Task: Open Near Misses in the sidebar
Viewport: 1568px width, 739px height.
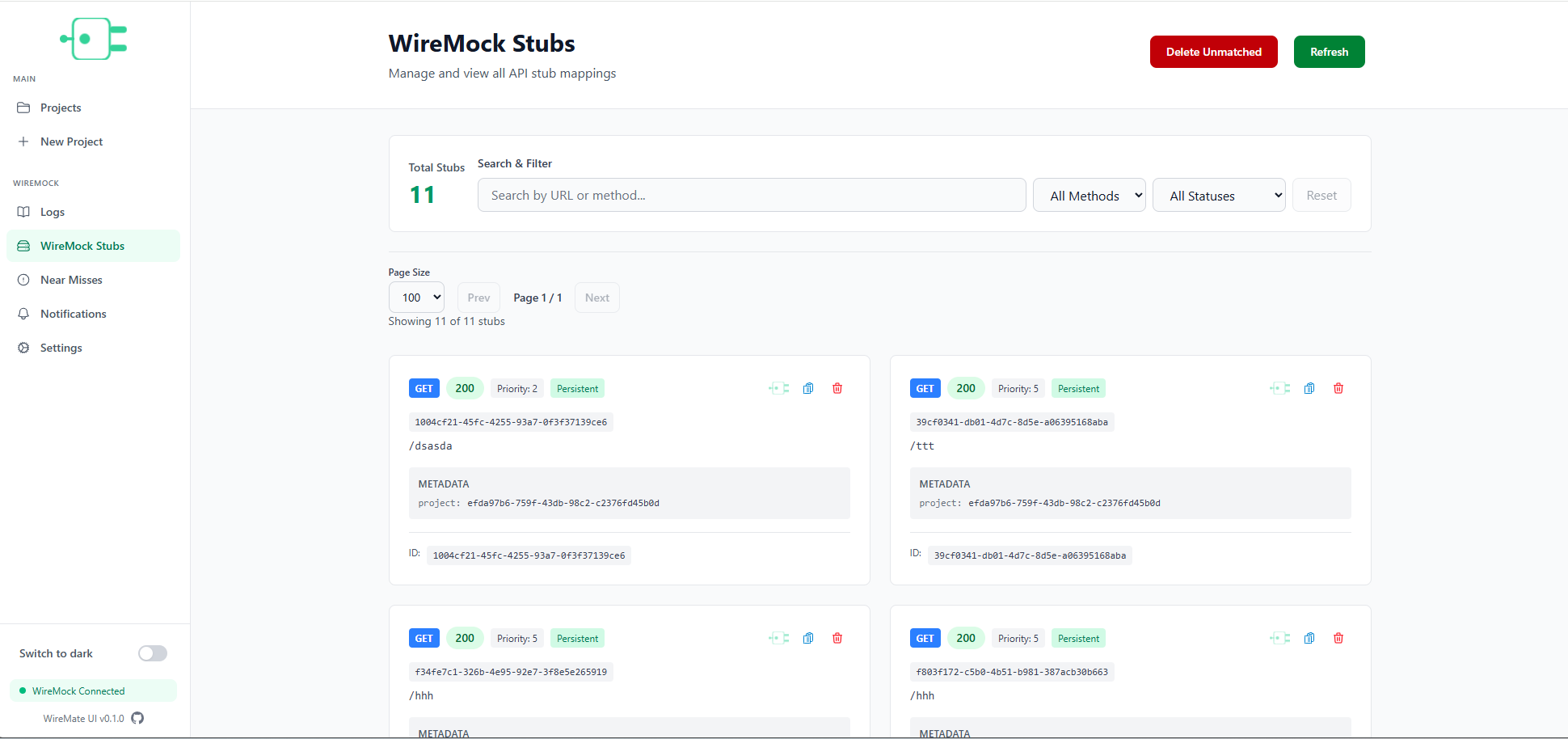Action: tap(94, 280)
